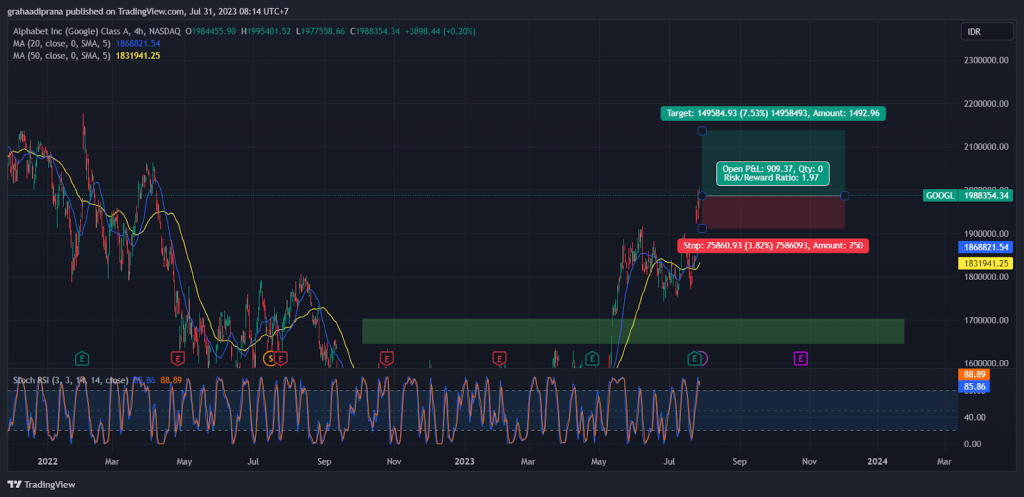Click the purple upcoming earnings marker
This screenshot has height=497, width=1024.
coord(801,358)
